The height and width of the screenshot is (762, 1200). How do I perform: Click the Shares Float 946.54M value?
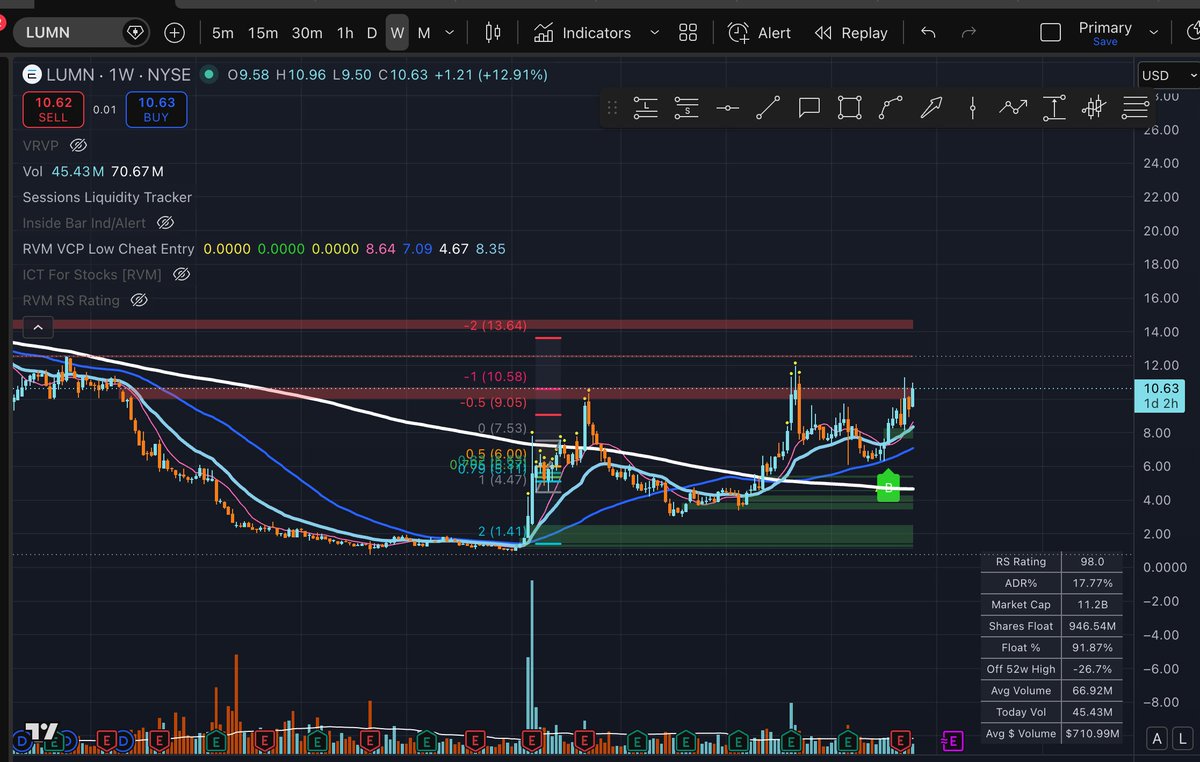(1093, 626)
